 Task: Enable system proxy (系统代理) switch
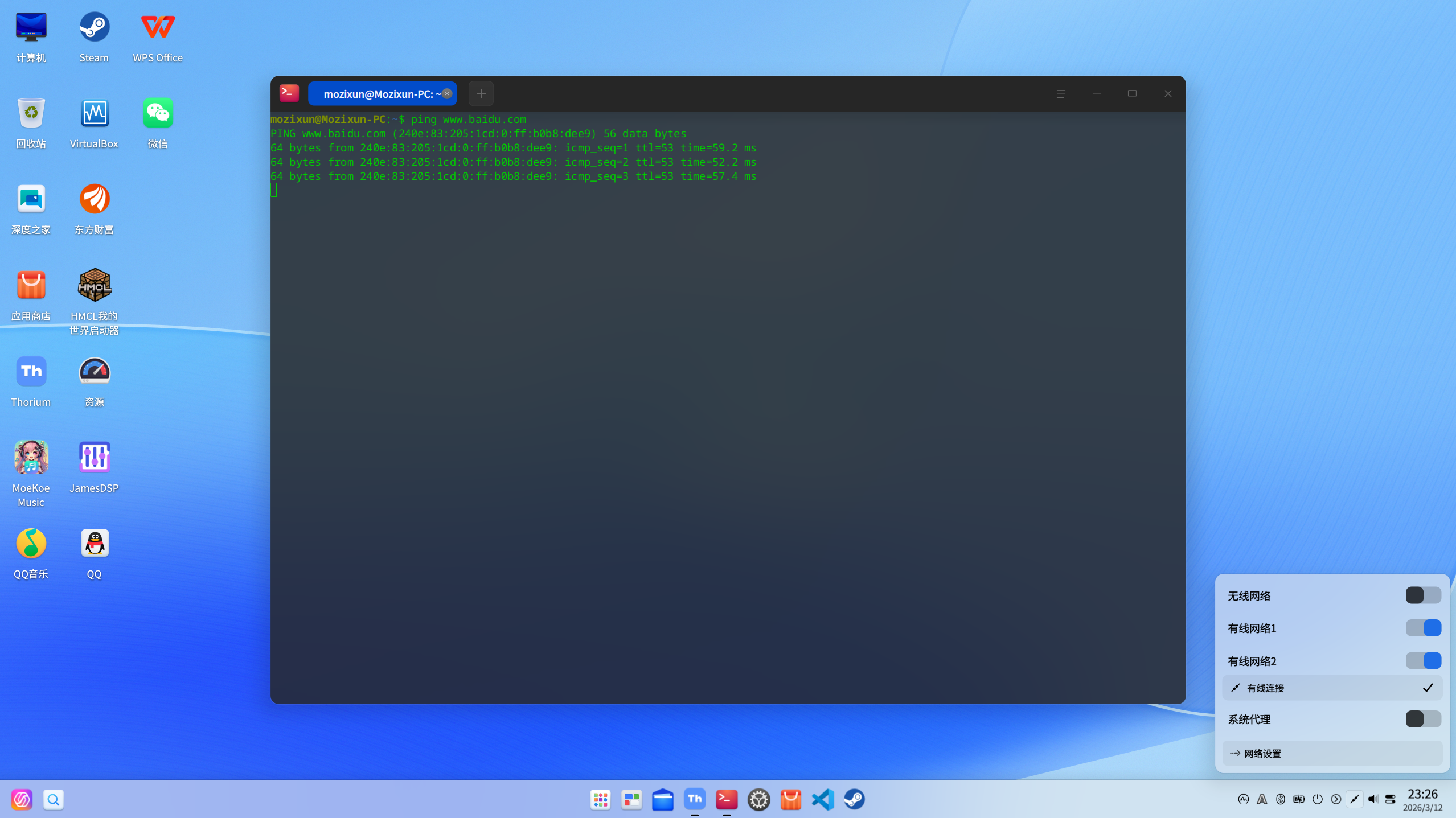tap(1422, 719)
